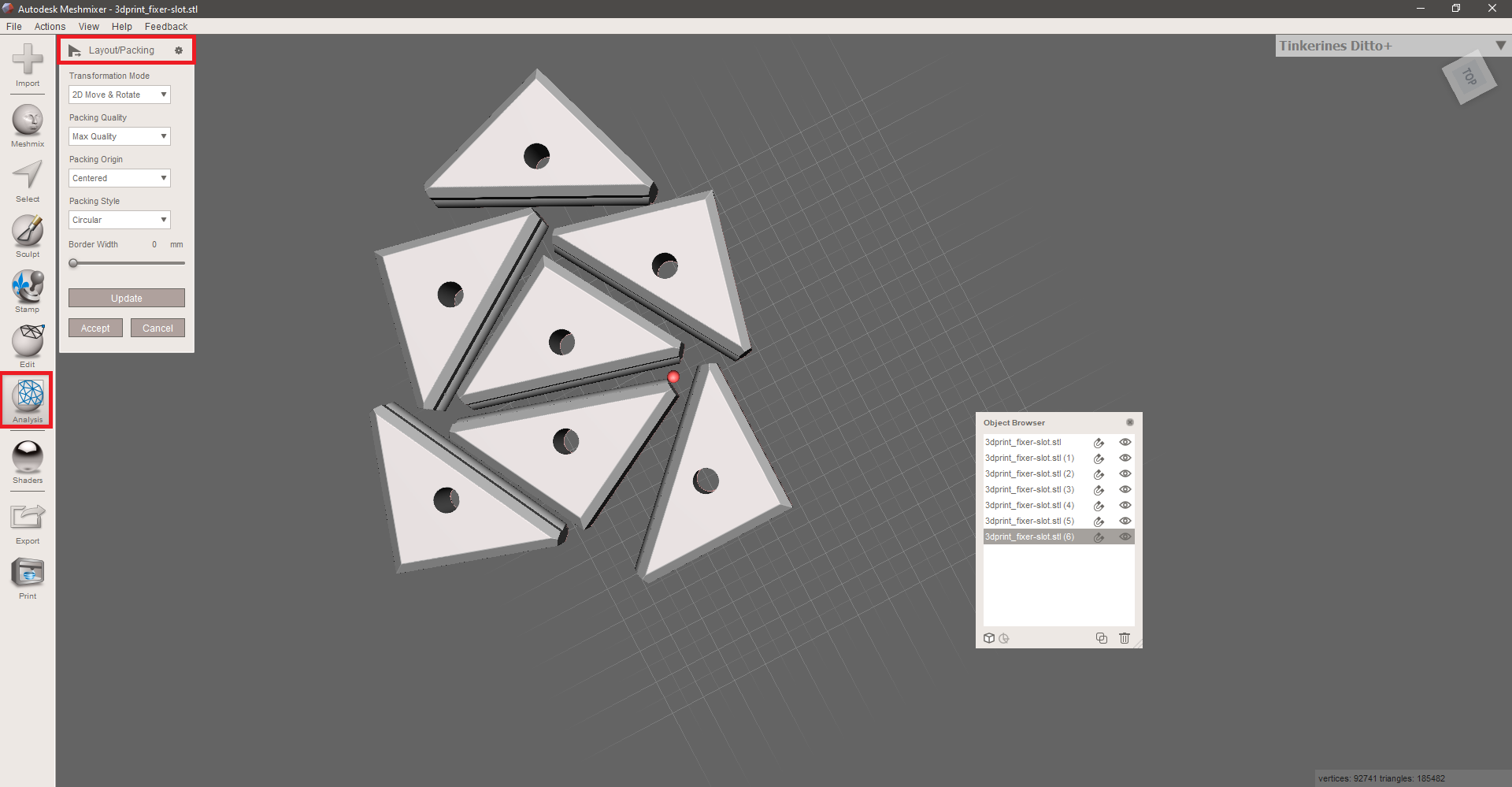Open the Shaders panel
The height and width of the screenshot is (787, 1512).
click(28, 460)
